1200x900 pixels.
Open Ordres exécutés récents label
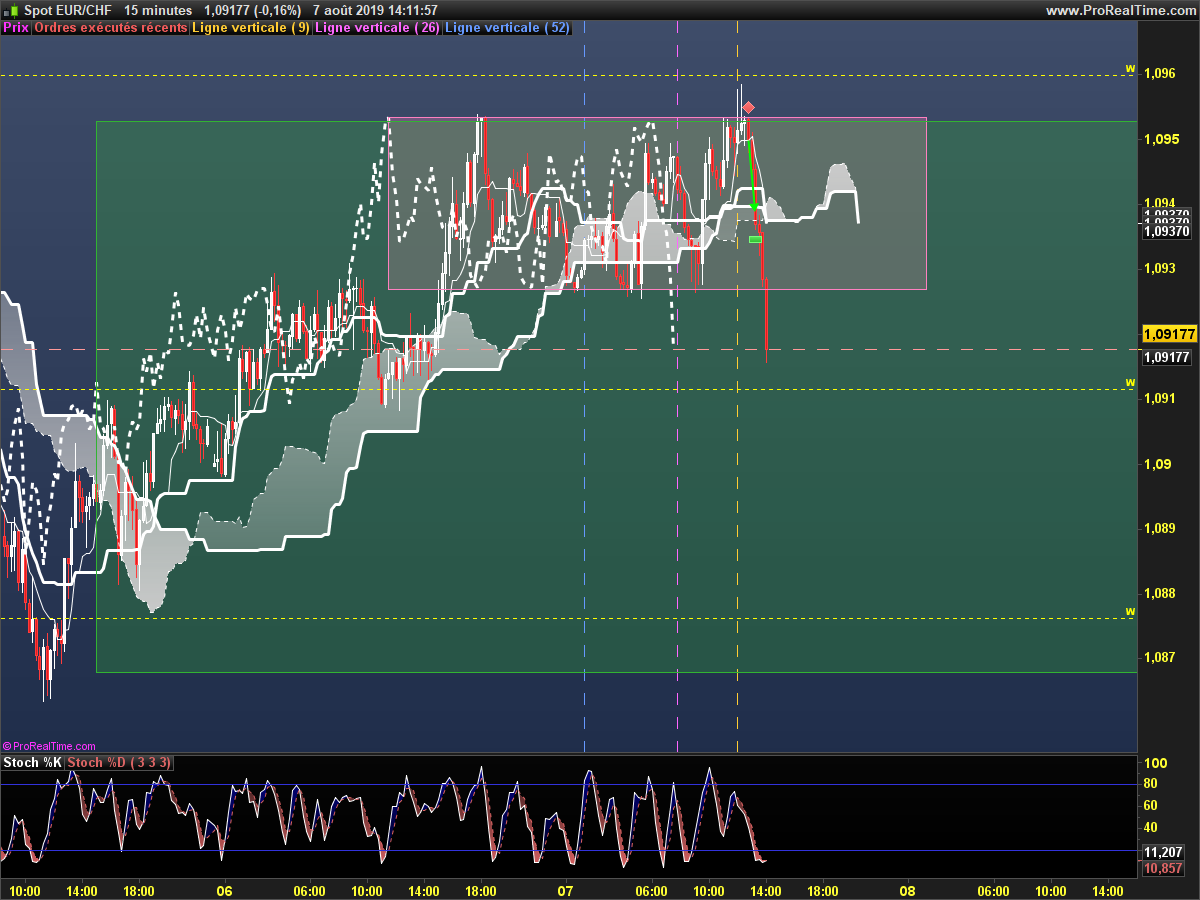click(110, 28)
